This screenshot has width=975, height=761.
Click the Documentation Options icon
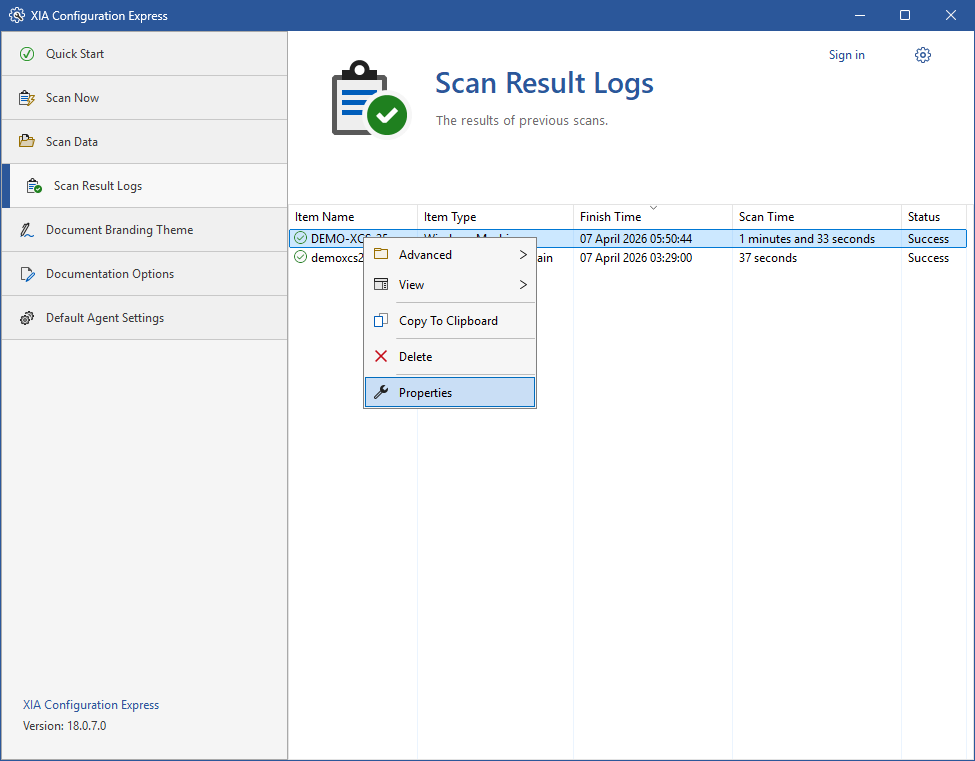[27, 274]
